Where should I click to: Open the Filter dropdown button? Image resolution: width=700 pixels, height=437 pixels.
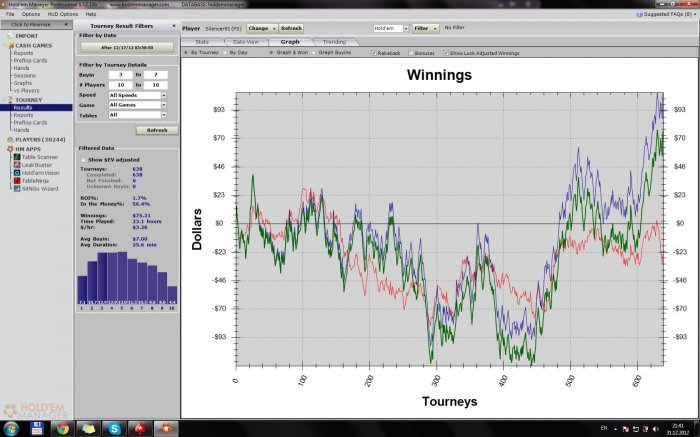[x=425, y=28]
